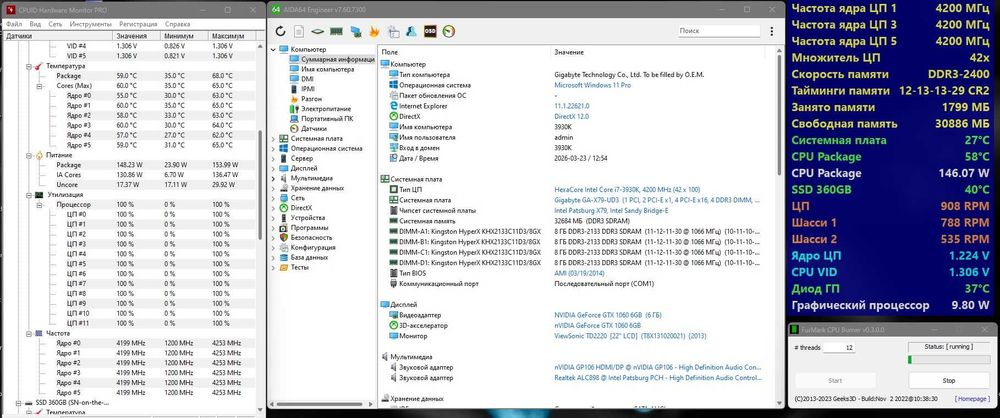Click the thermometer icon beside Температура in HWMonitor
Viewport: 1000px width, 418px height.
tap(38, 66)
